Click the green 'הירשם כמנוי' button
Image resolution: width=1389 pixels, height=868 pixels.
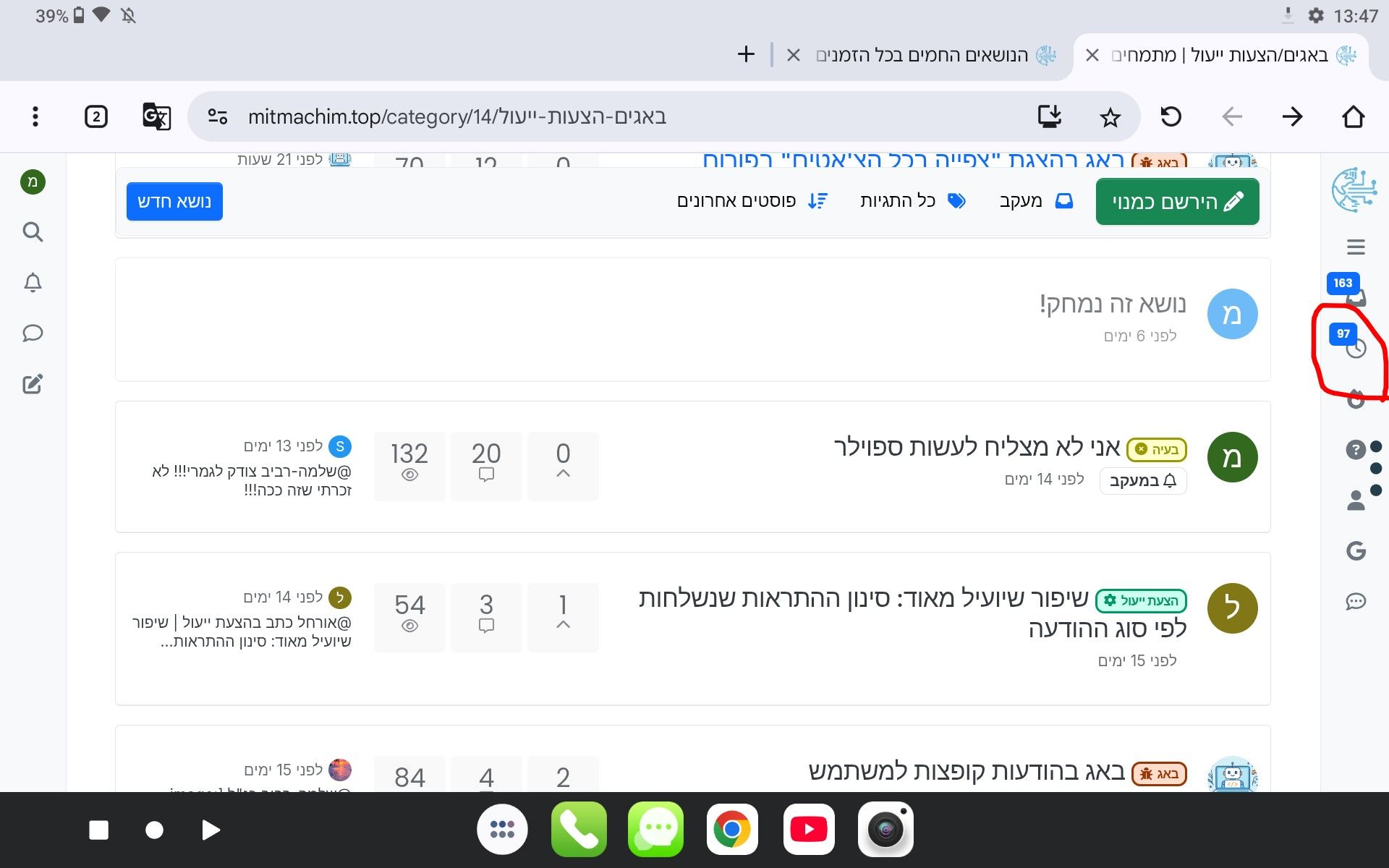coord(1177,202)
